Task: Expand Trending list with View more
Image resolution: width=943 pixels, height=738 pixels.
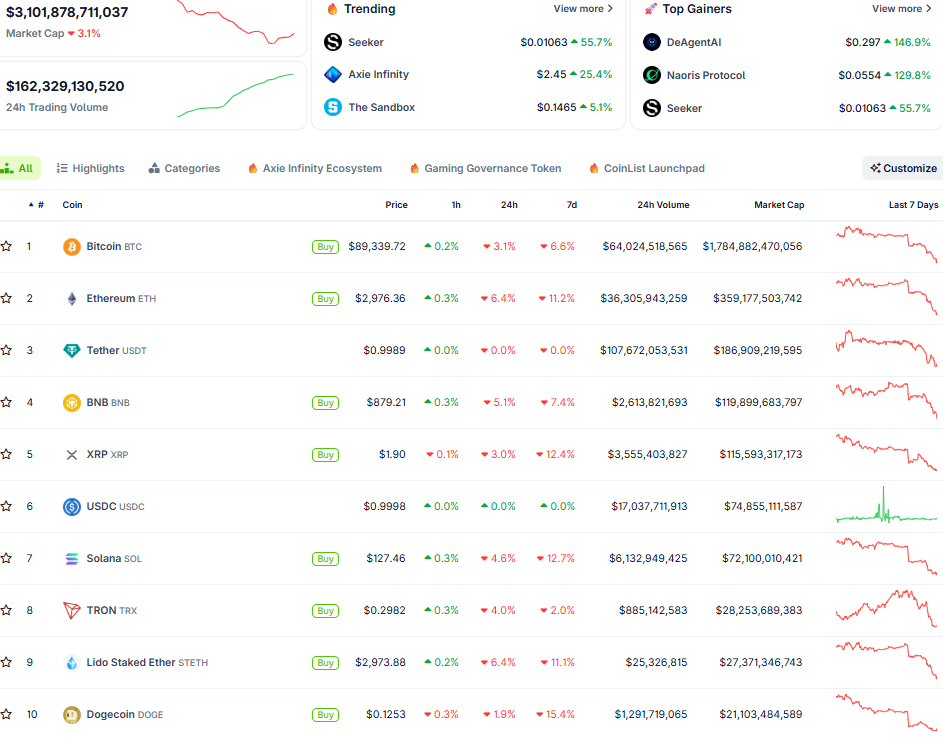Action: pos(583,9)
